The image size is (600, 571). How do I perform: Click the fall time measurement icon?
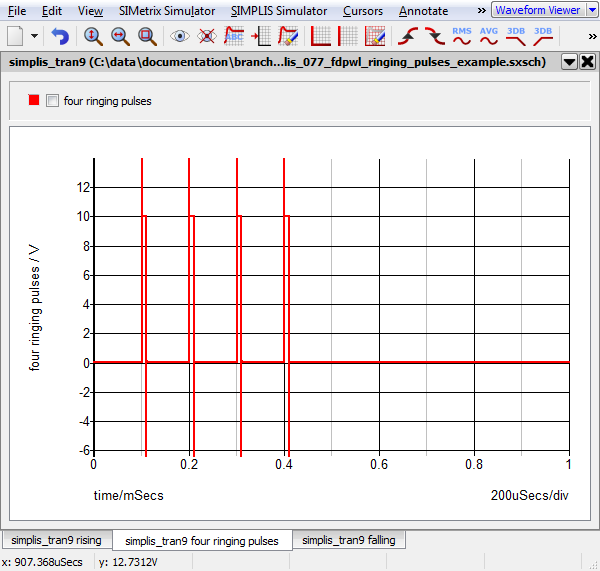tap(434, 36)
